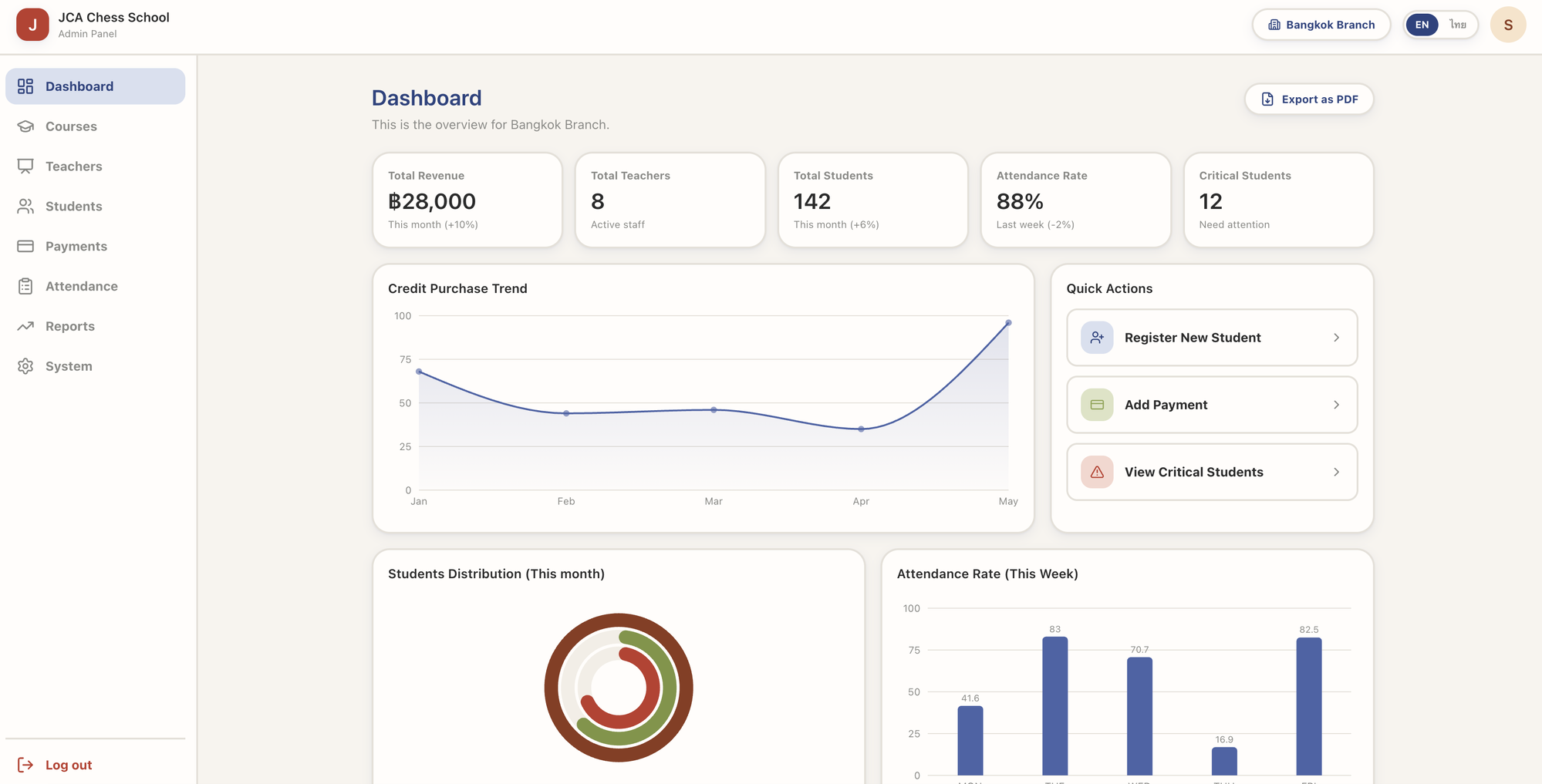Open the Dashboard menu item
The height and width of the screenshot is (784, 1542).
(96, 86)
